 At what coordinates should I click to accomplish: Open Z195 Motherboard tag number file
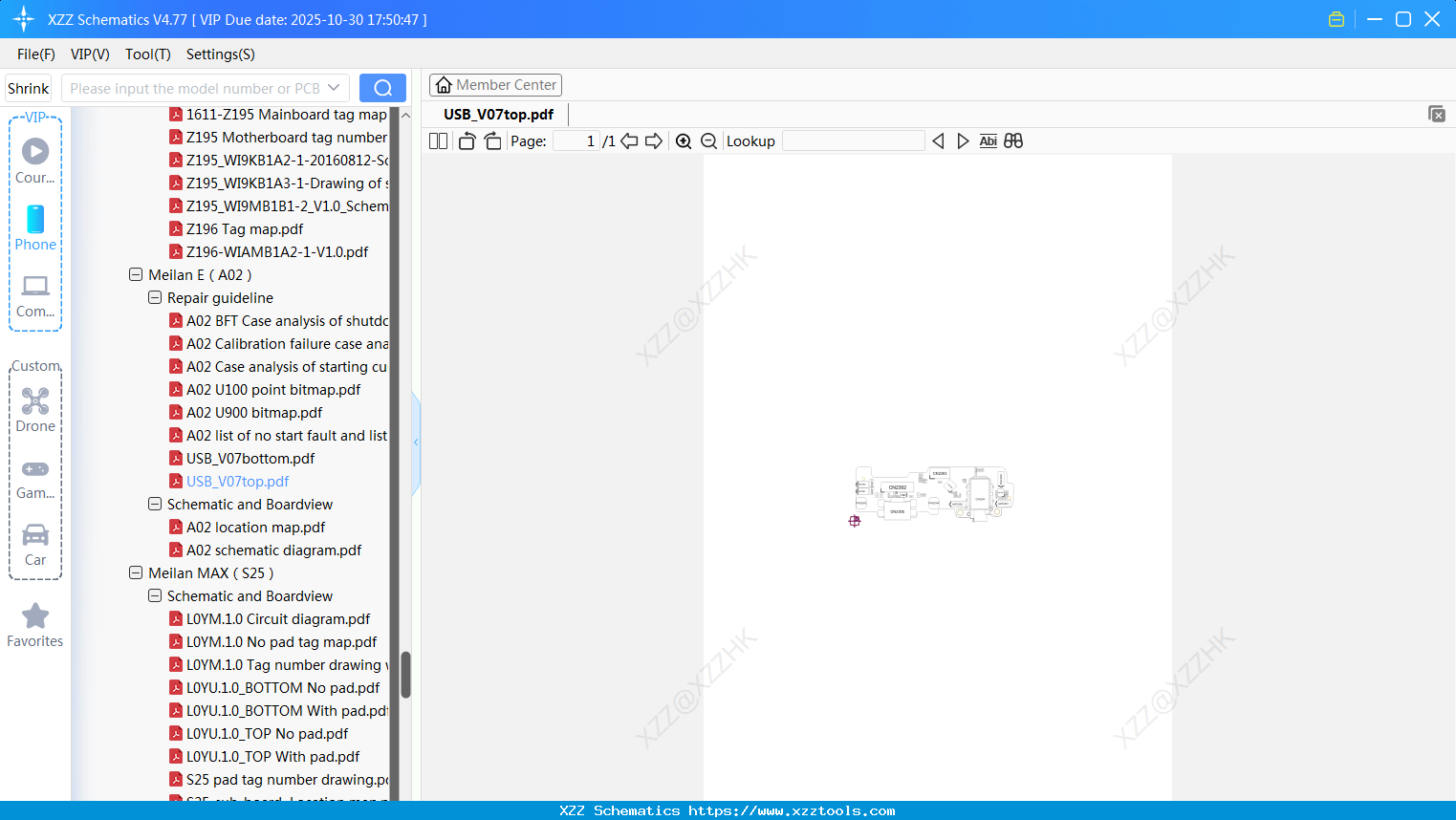coord(287,138)
